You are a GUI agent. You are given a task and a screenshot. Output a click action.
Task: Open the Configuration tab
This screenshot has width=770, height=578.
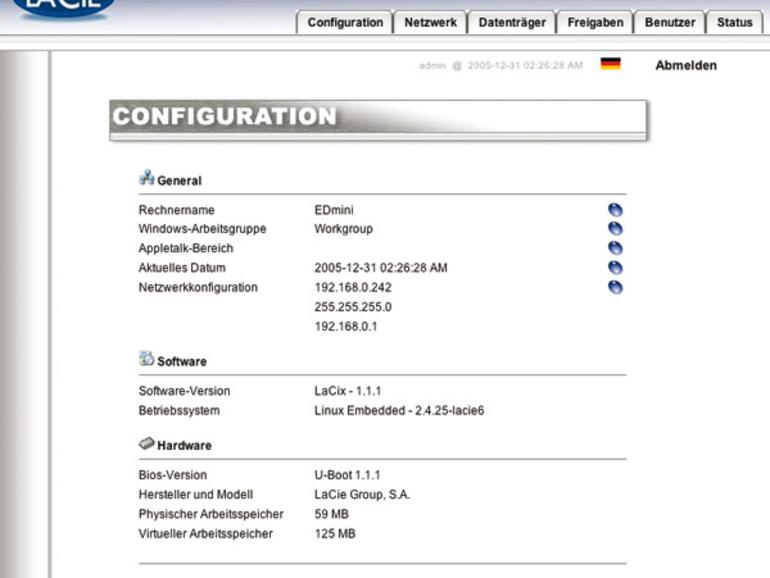point(345,23)
